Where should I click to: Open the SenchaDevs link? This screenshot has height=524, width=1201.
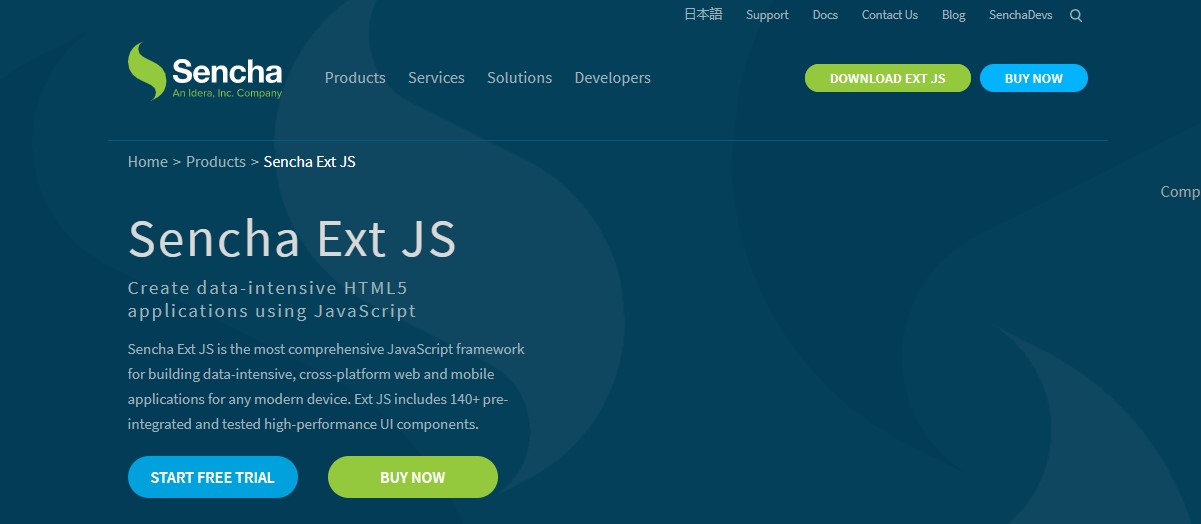click(x=1020, y=15)
